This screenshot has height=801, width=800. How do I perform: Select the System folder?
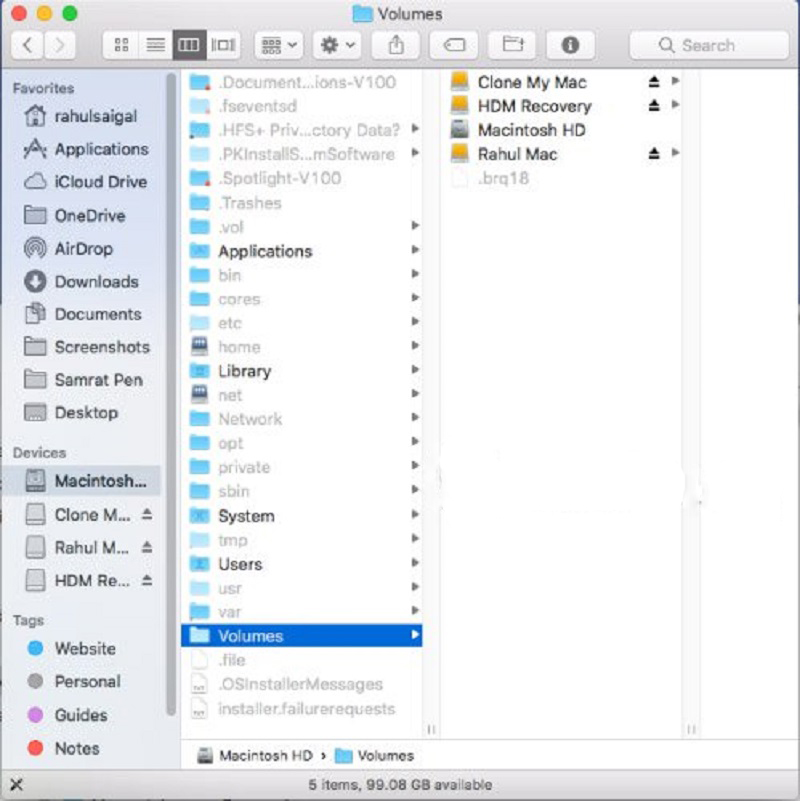click(x=301, y=516)
